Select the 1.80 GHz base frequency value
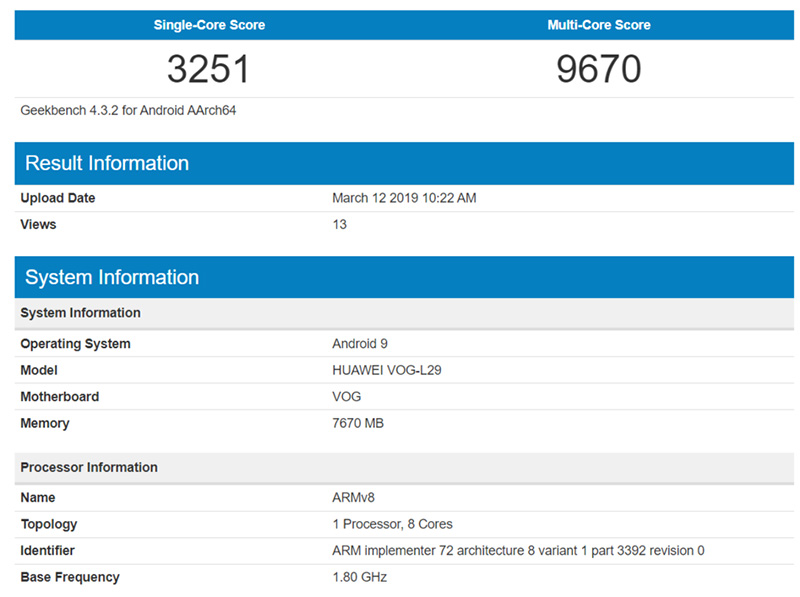This screenshot has width=800, height=597. click(359, 577)
